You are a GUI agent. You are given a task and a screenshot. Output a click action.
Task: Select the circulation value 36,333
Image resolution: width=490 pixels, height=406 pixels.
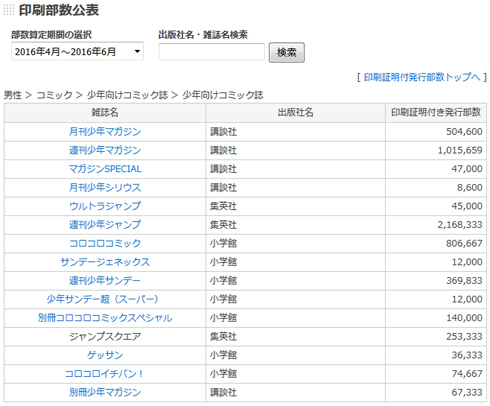pos(467,355)
